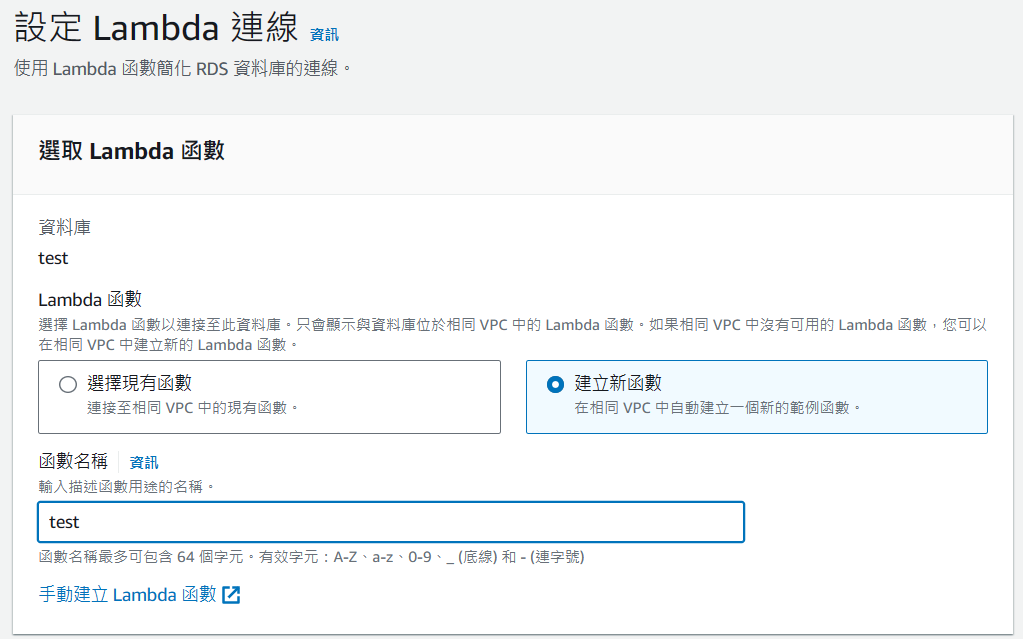Click the Lambda 函數 field label
1023x639 pixels.
tap(90, 300)
